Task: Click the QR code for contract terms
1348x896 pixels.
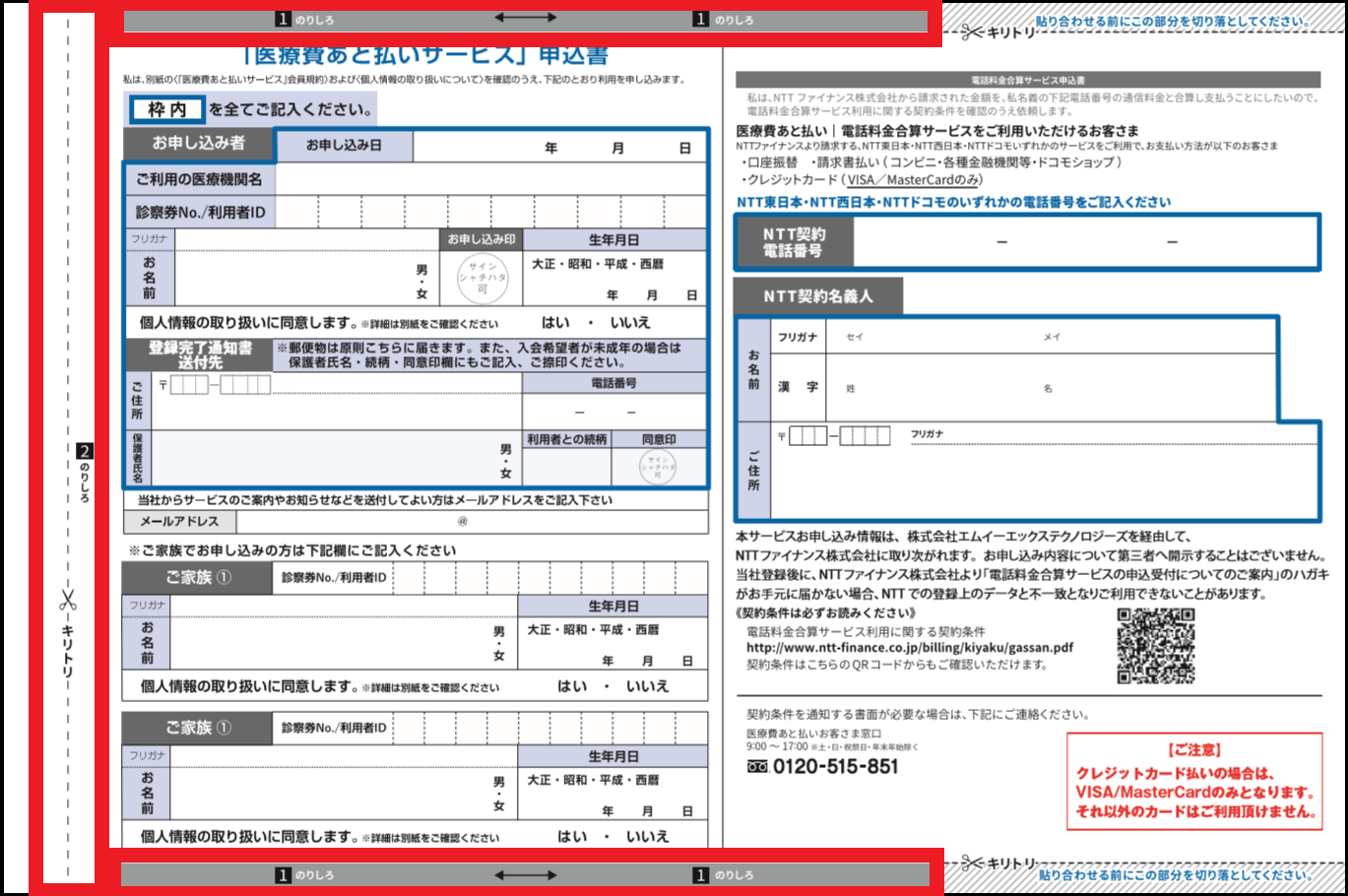Action: (1156, 646)
